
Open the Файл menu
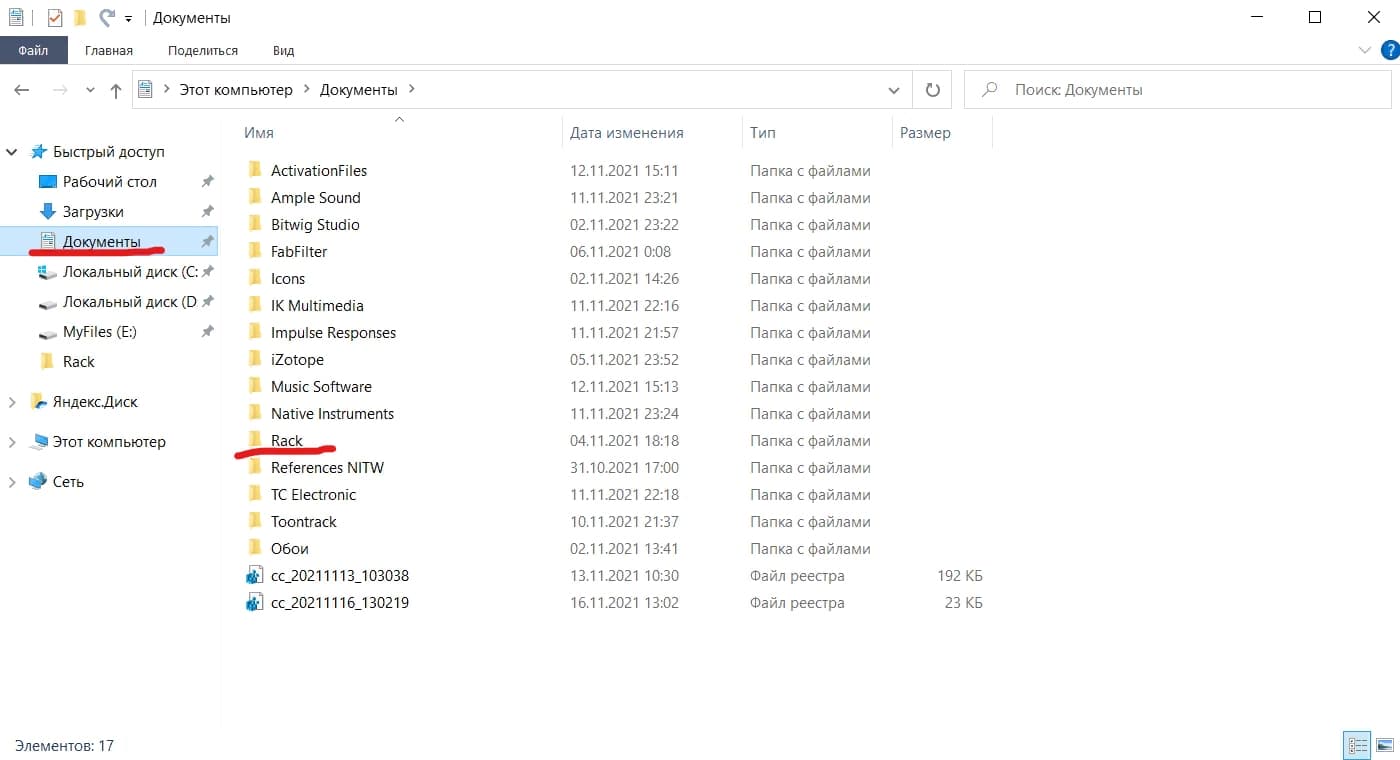point(33,50)
